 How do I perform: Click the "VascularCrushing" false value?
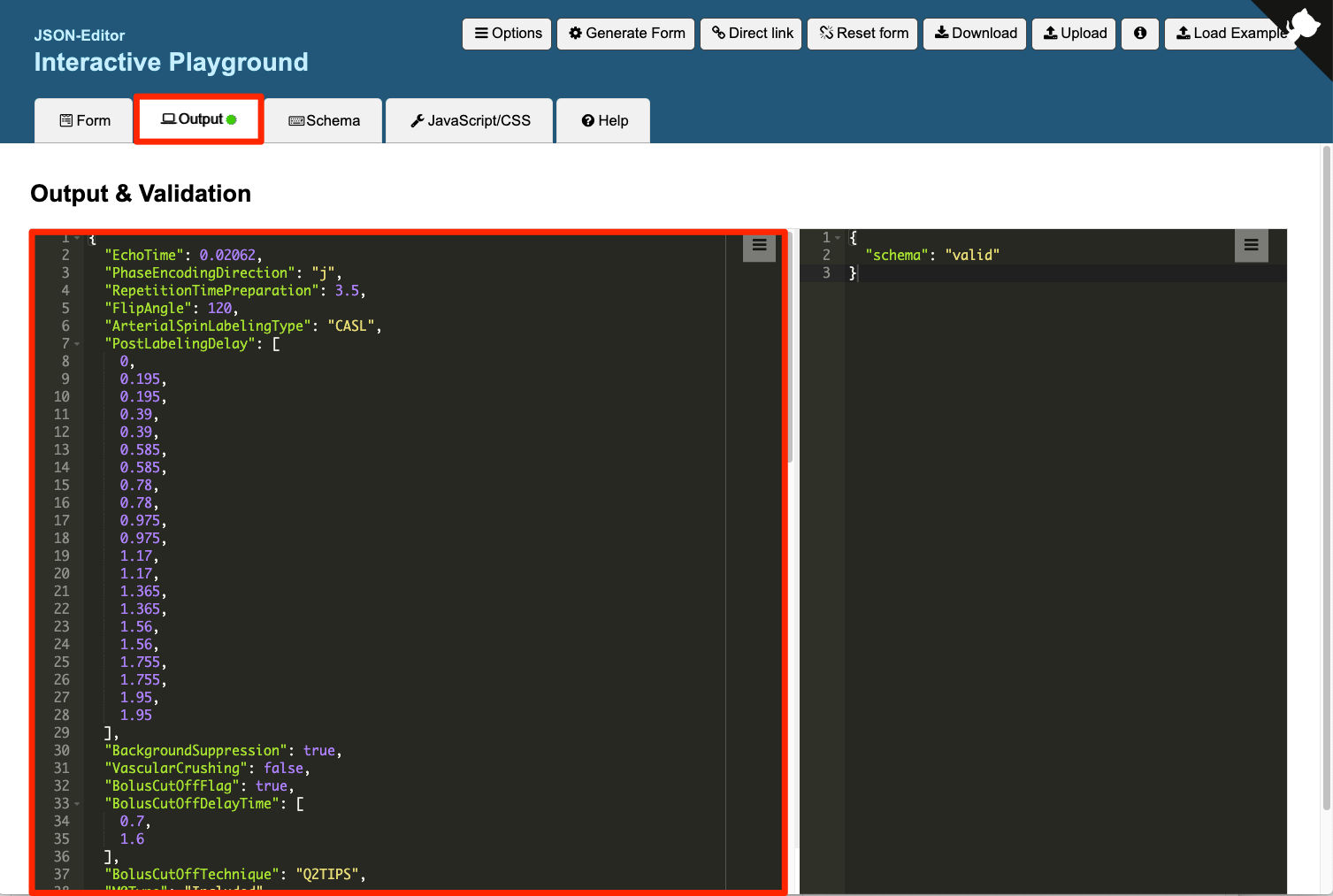click(283, 768)
